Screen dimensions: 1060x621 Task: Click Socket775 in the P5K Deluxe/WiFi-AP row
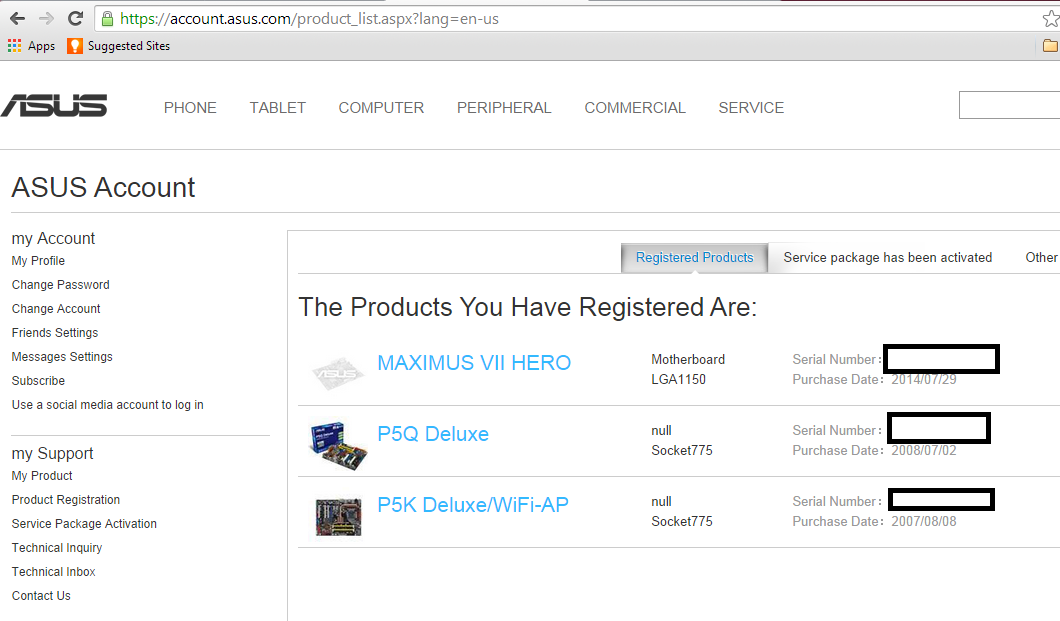[681, 522]
